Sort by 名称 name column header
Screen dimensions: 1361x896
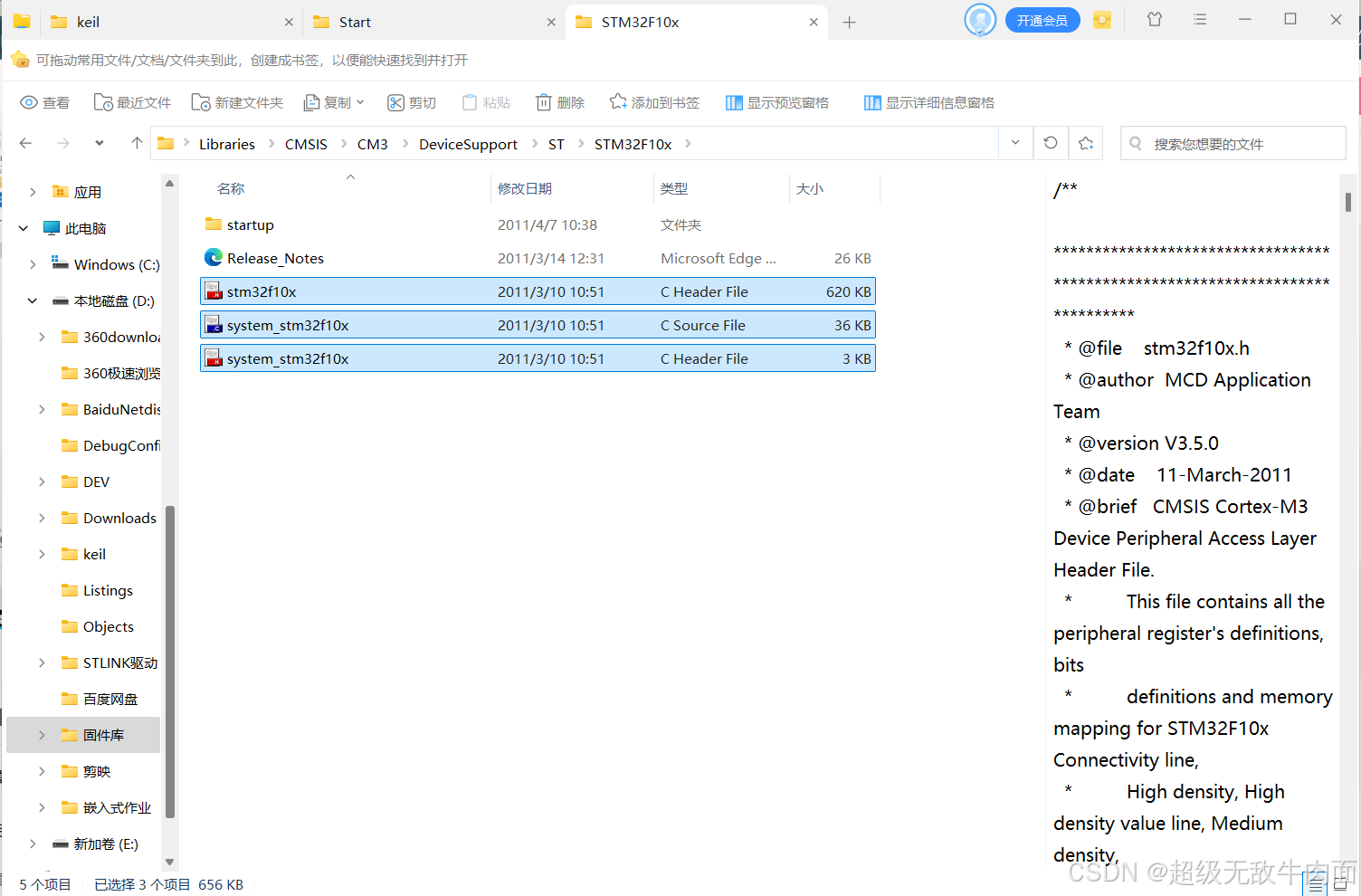coord(231,188)
